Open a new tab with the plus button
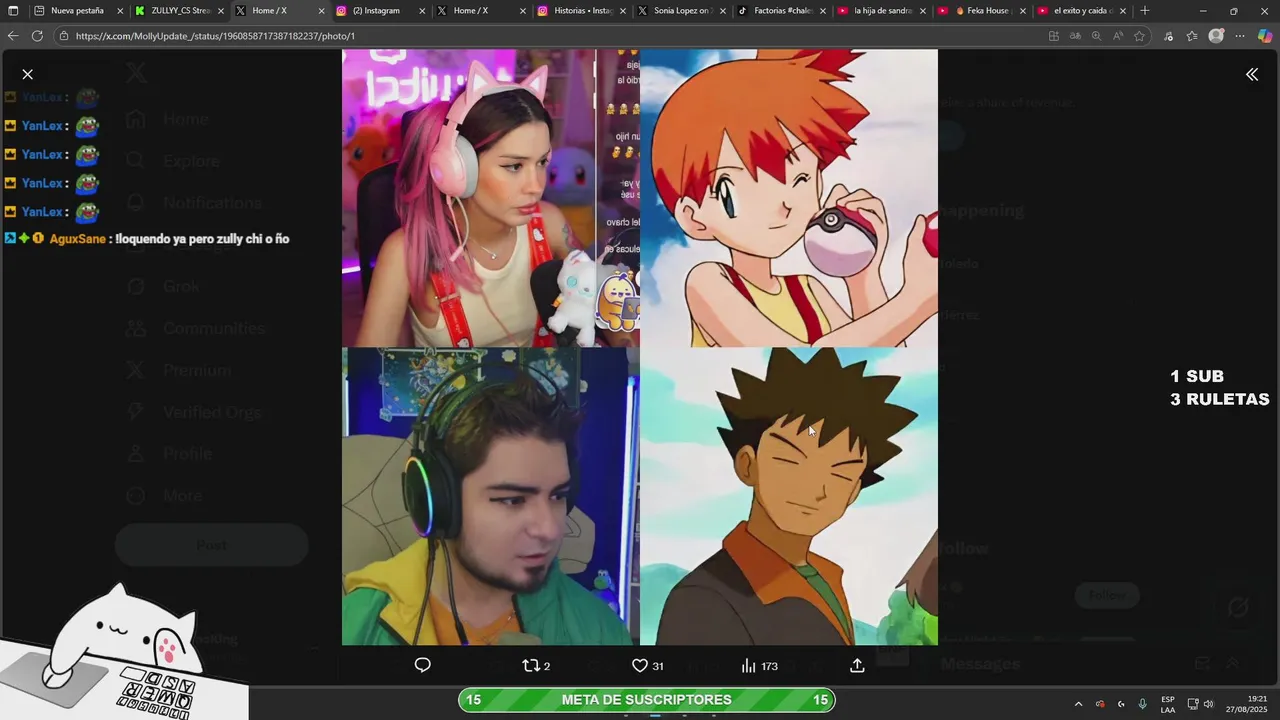Viewport: 1280px width, 720px height. 1145,11
